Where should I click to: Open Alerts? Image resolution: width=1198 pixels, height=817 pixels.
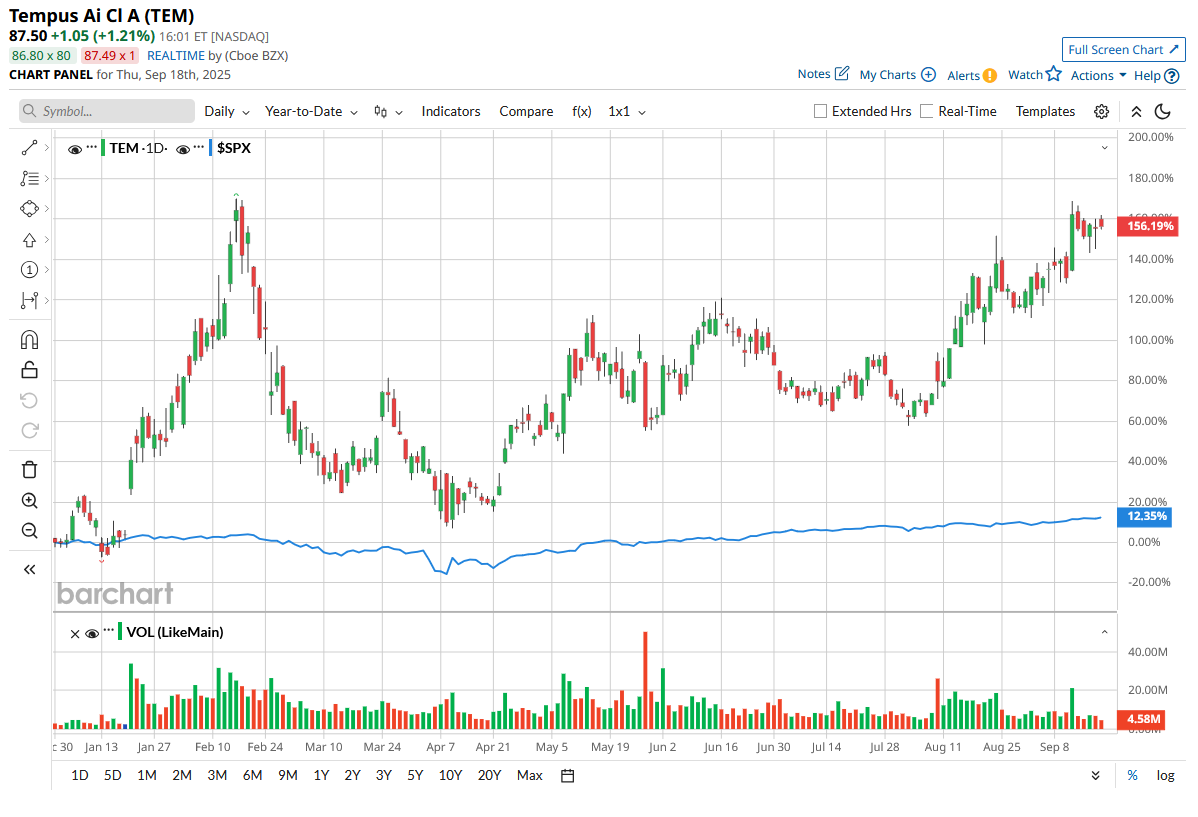point(972,75)
